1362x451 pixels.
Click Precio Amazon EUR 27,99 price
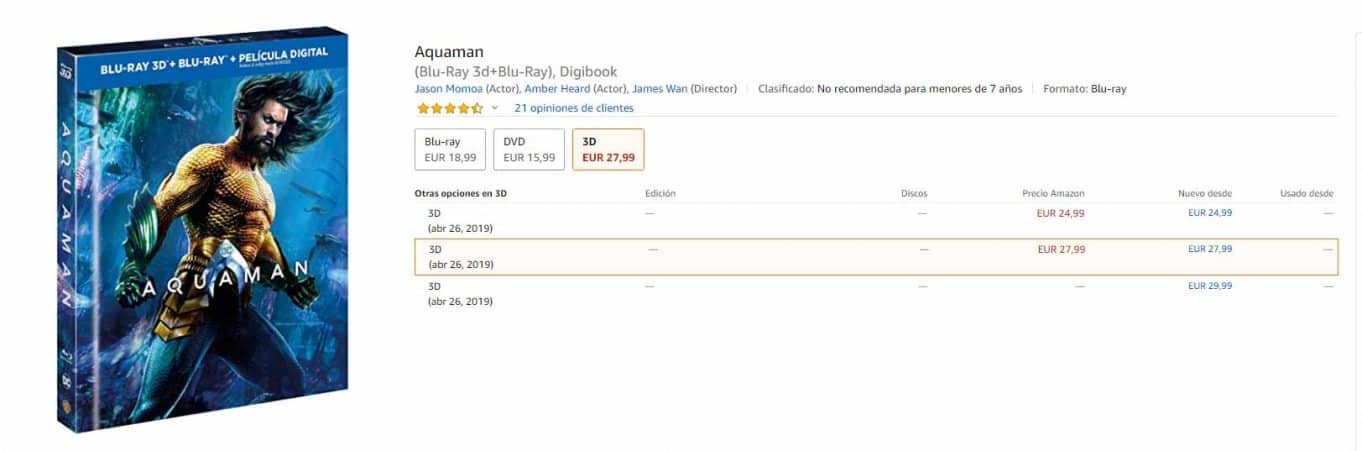[x=1061, y=249]
